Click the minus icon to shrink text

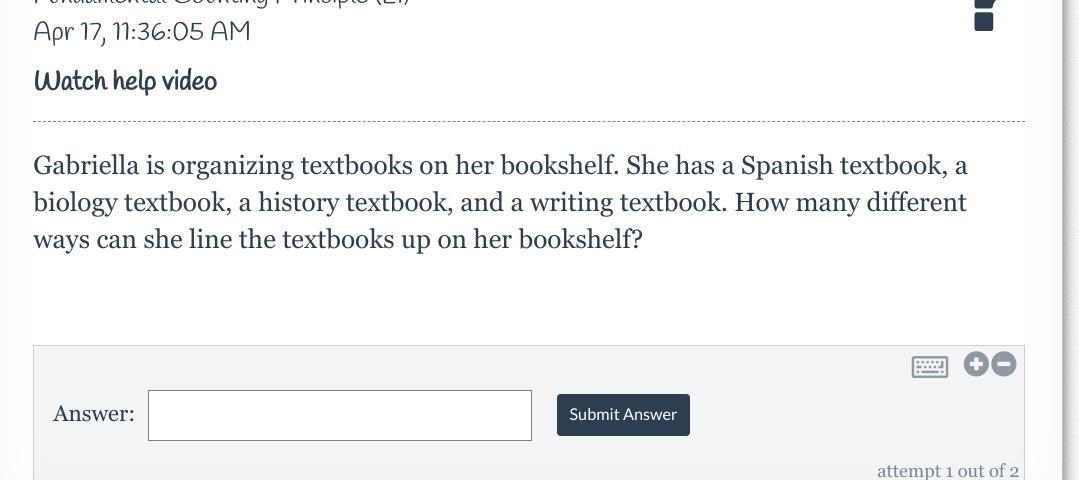(x=1003, y=364)
